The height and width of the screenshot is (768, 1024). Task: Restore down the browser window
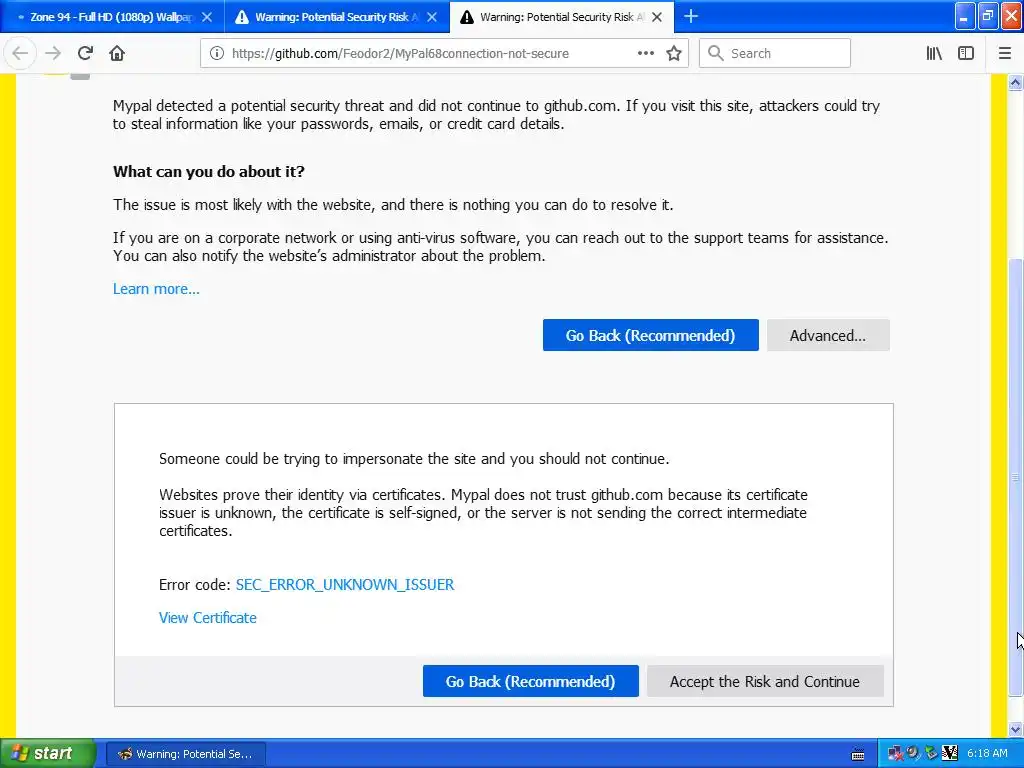pyautogui.click(x=988, y=16)
